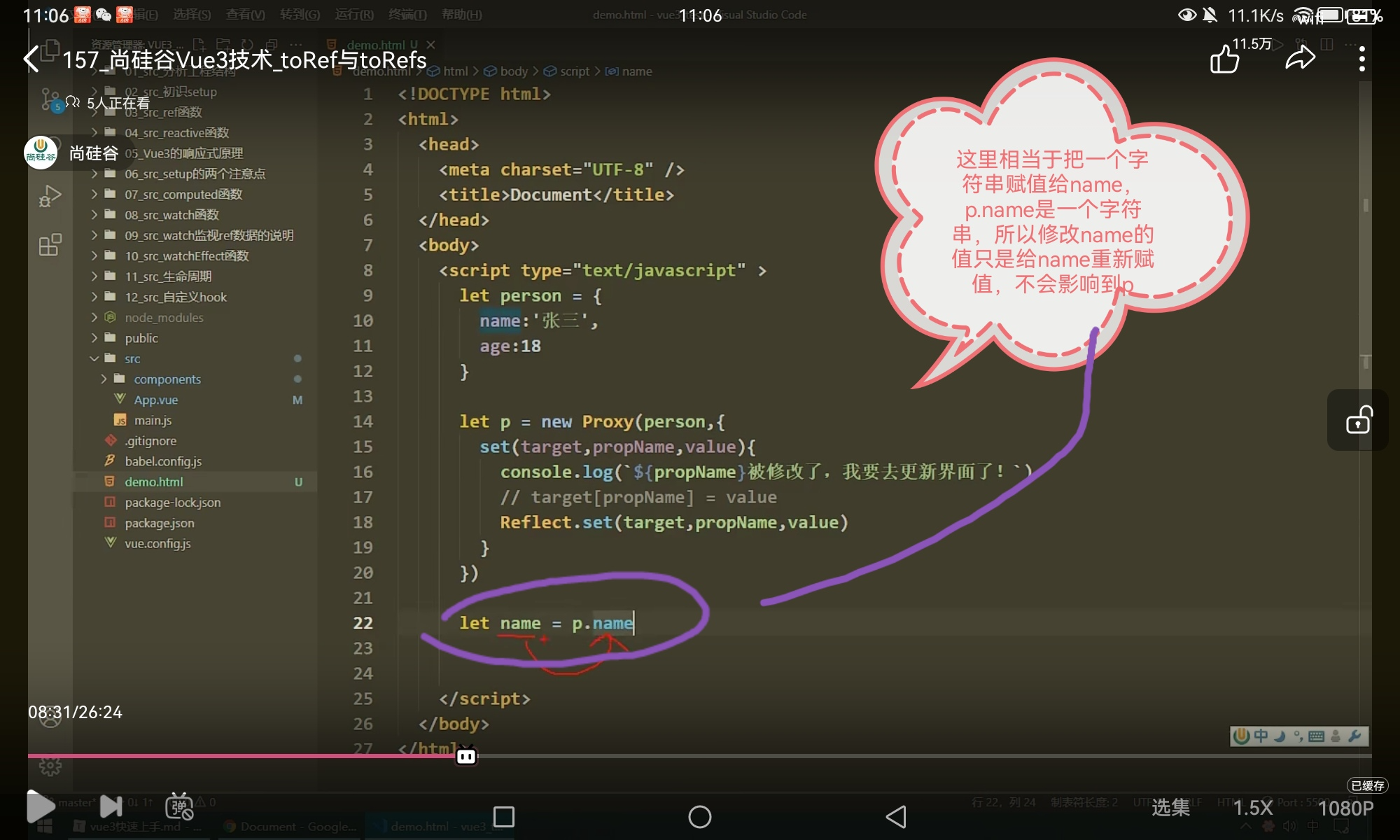The height and width of the screenshot is (840, 1400).
Task: Change 1.5X playback speed
Action: (1252, 808)
